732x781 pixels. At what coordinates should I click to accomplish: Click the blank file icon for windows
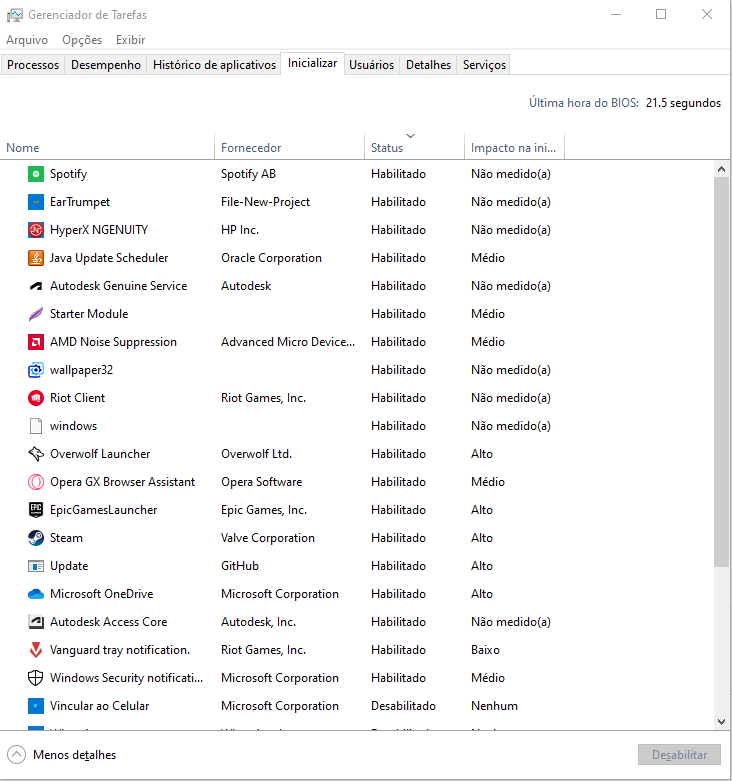click(36, 426)
